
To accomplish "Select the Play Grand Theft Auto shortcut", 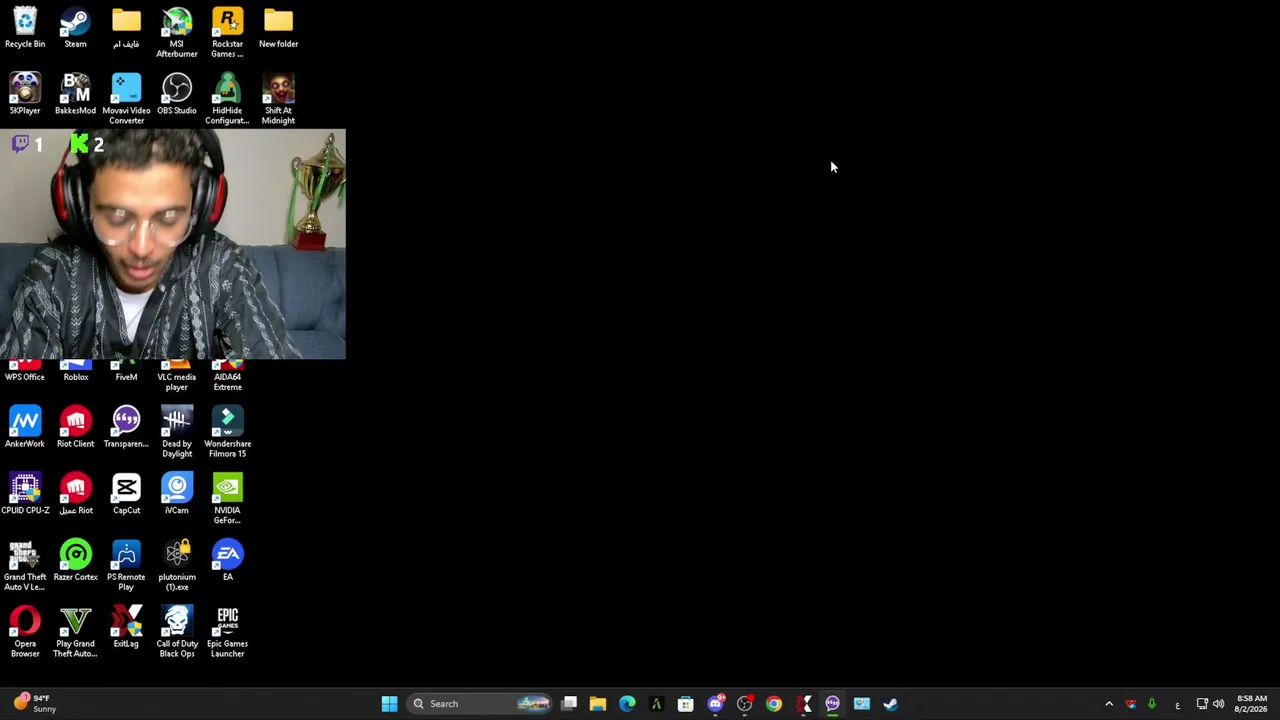I will click(x=75, y=632).
